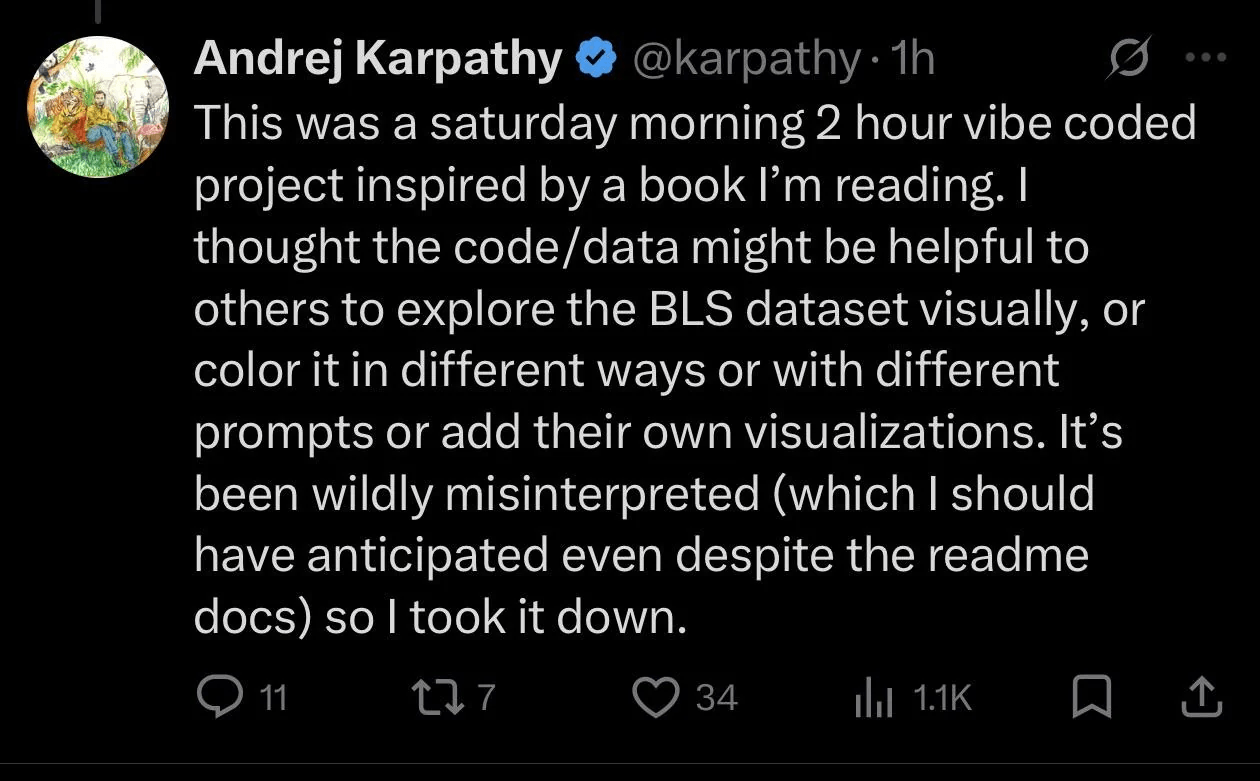
Task: Open the three-dot more options menu
Action: pyautogui.click(x=1204, y=58)
